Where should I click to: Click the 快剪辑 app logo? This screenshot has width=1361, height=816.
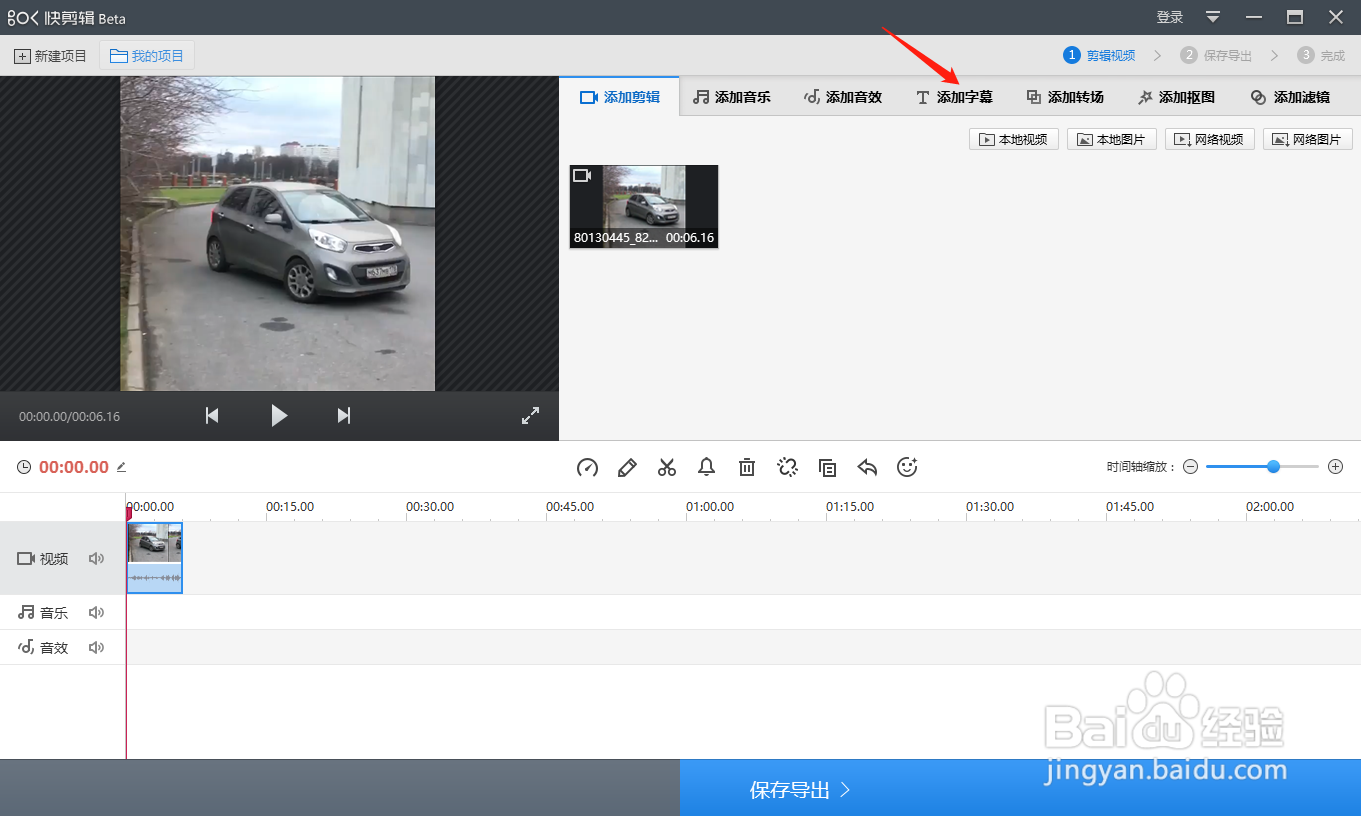point(67,18)
